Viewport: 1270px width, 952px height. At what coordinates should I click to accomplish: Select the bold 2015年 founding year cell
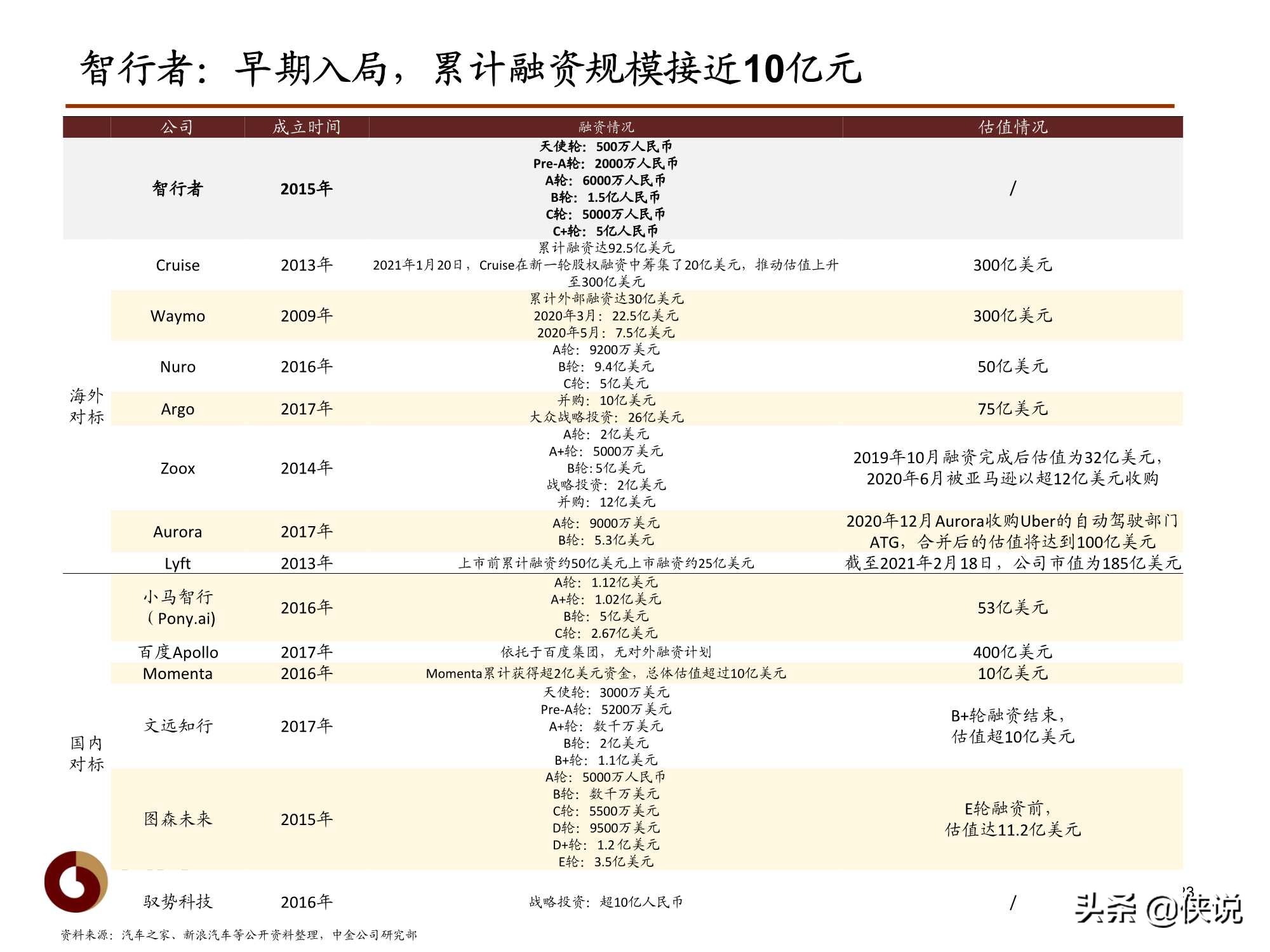307,188
